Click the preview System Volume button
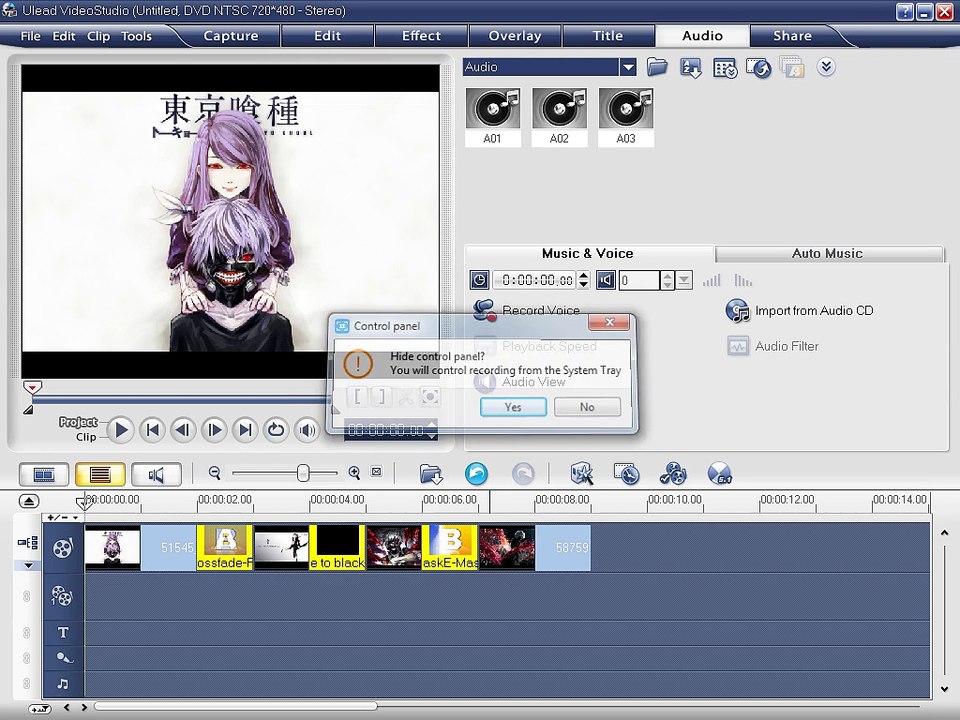This screenshot has width=960, height=720. click(307, 430)
